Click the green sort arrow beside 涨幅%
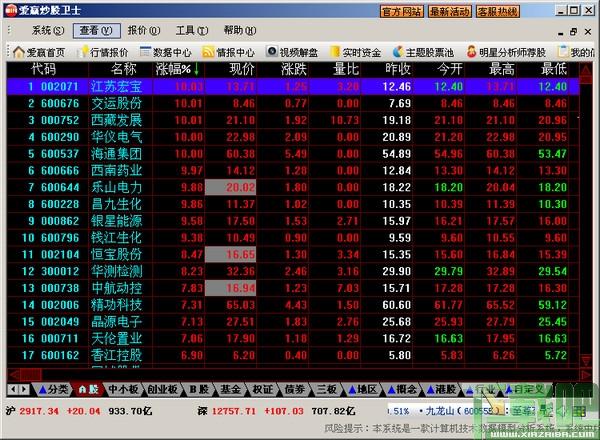 point(196,69)
